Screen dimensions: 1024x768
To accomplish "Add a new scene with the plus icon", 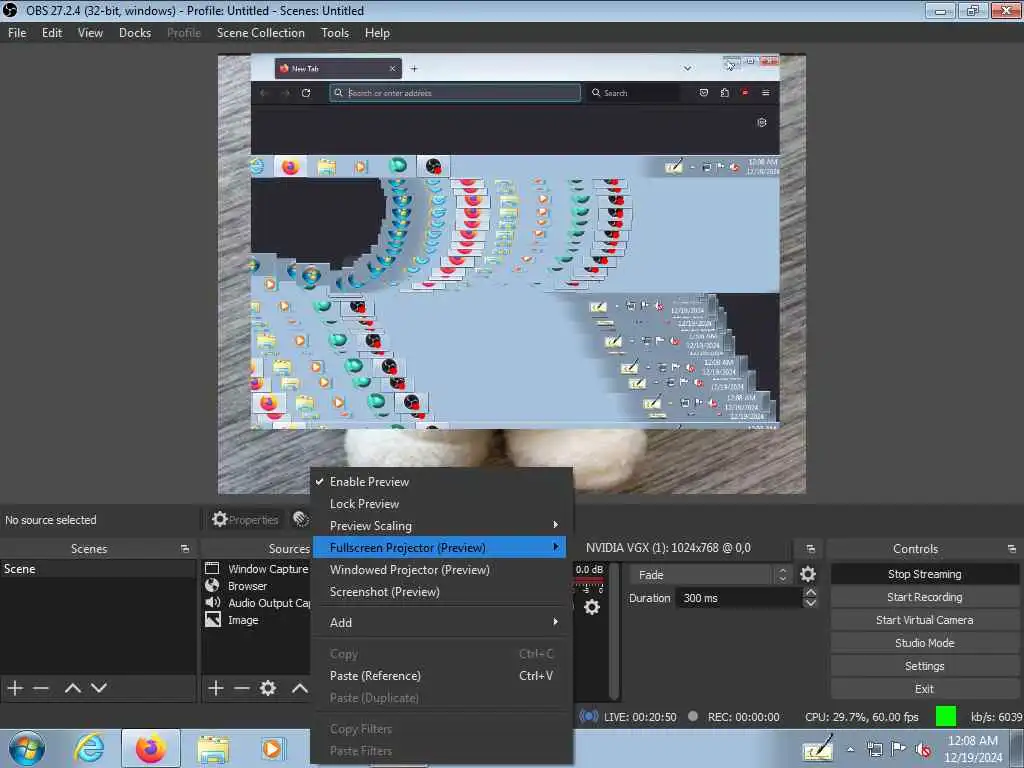I will tap(15, 688).
